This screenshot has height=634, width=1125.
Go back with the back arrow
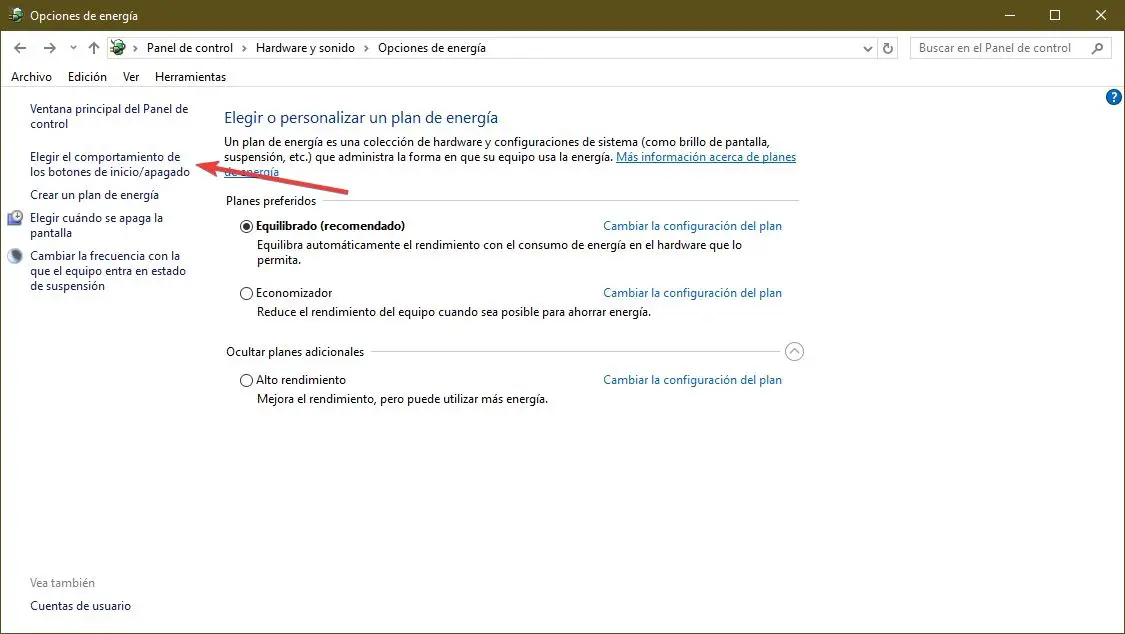[20, 48]
